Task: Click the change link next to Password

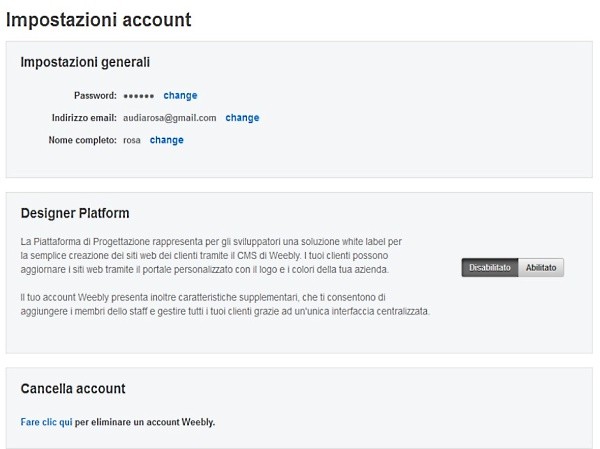Action: tap(180, 96)
